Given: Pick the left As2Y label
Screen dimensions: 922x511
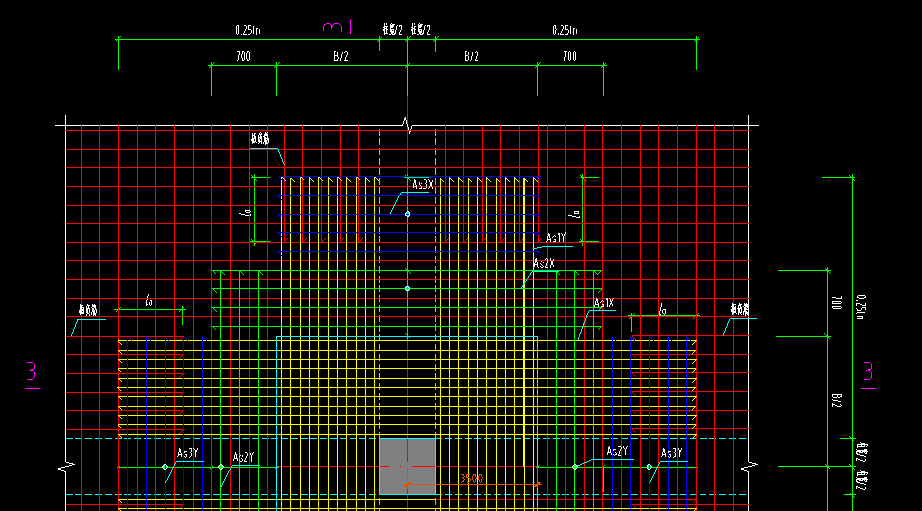Looking at the screenshot, I should click(243, 457).
